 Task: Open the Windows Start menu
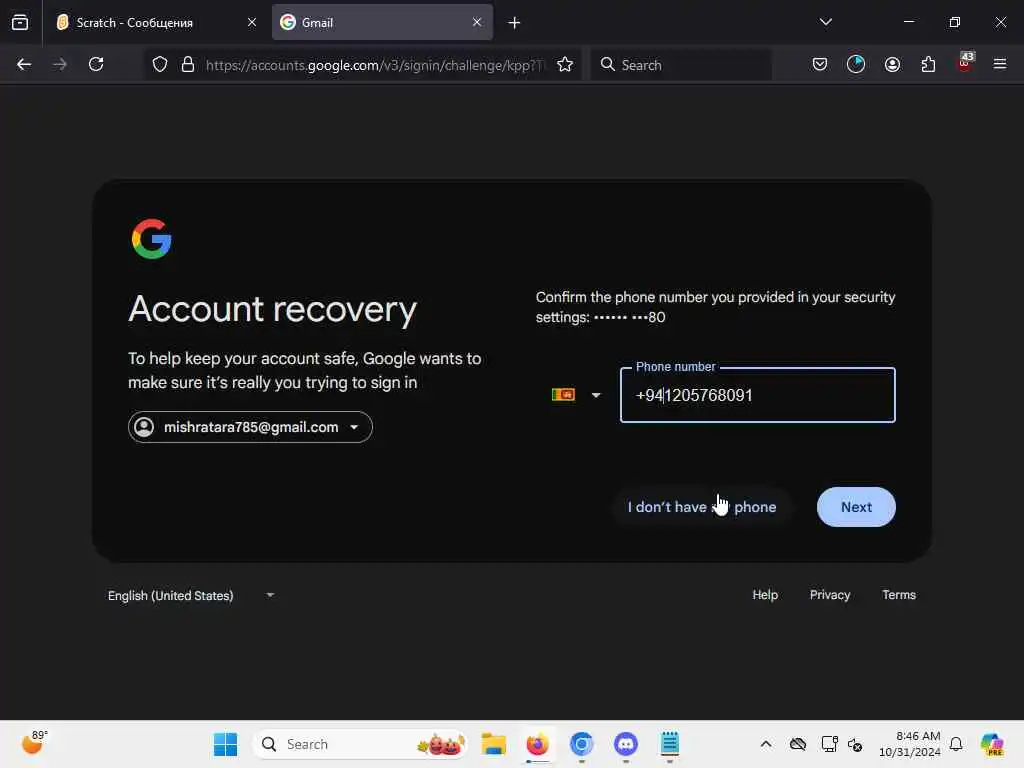(225, 744)
